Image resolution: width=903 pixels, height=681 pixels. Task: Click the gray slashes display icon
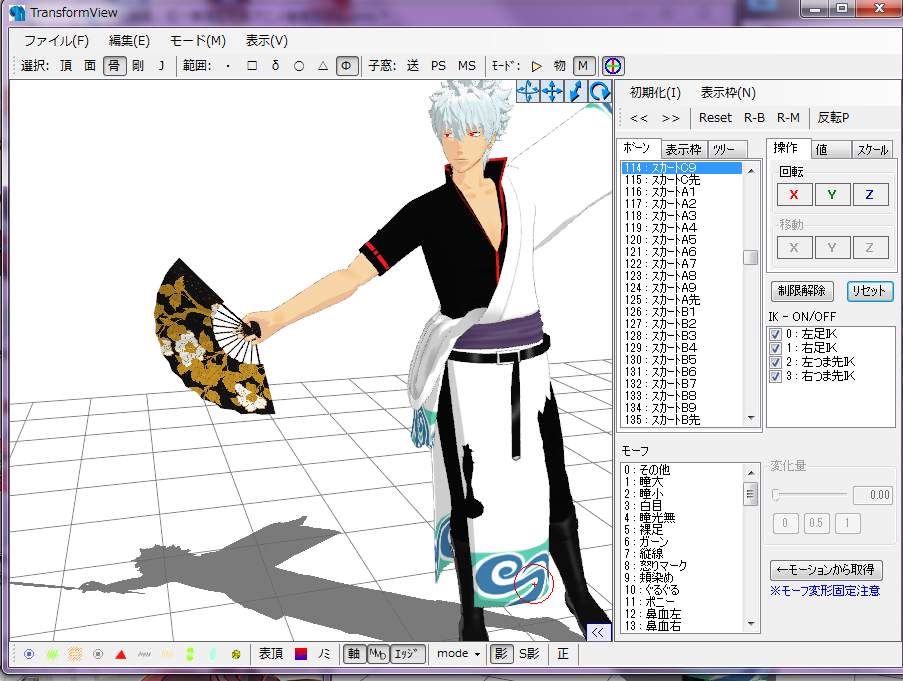pos(144,654)
